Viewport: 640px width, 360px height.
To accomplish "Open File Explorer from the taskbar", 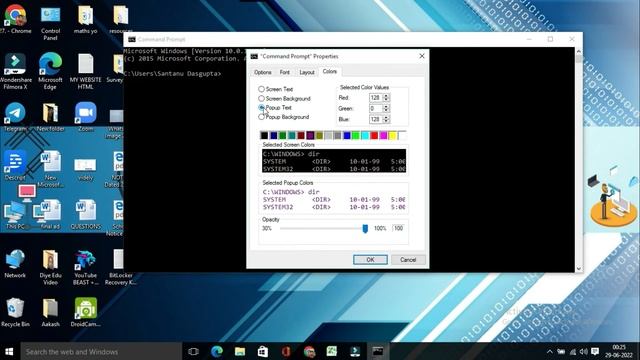I will tap(240, 351).
